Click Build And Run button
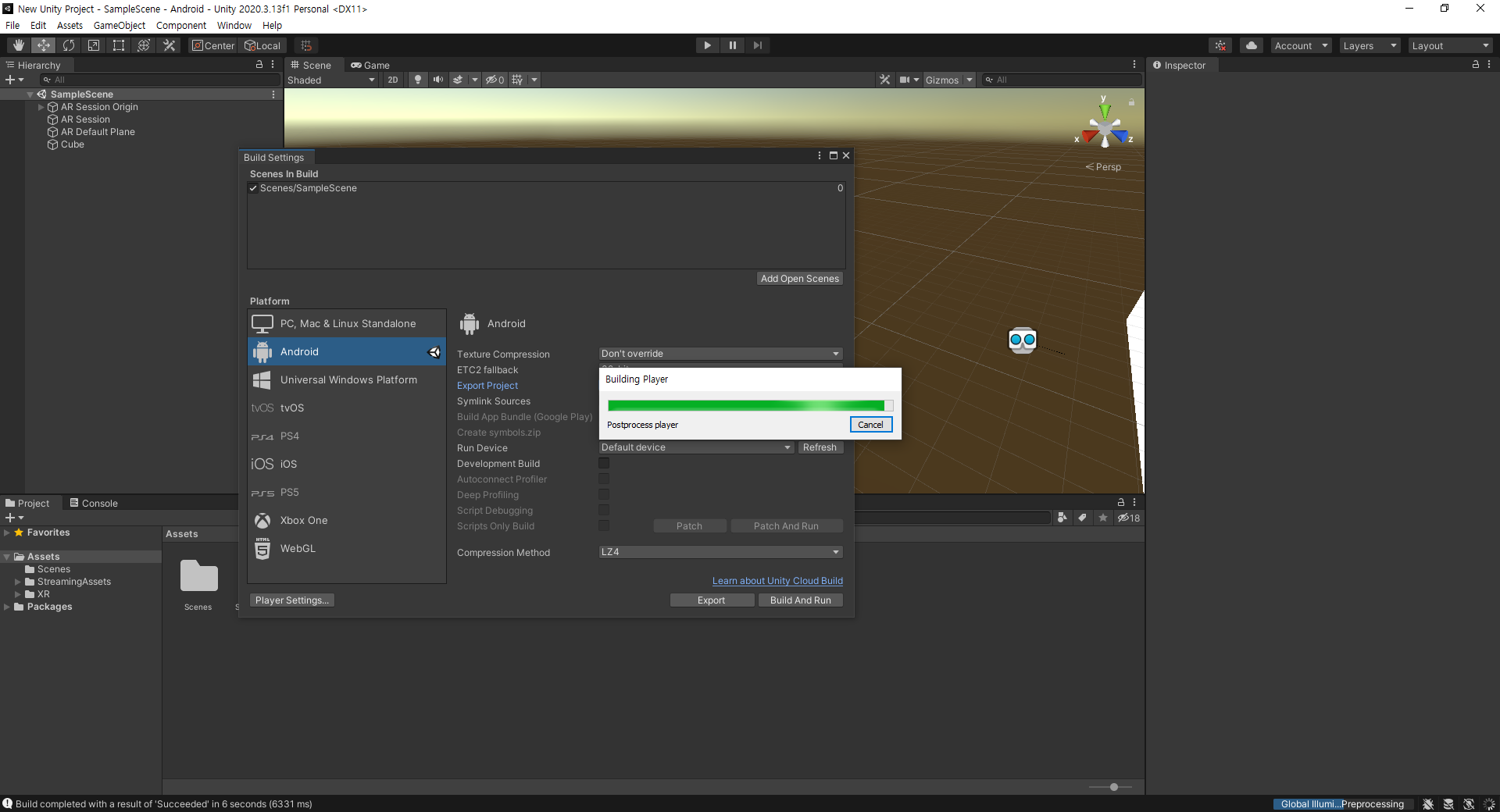1500x812 pixels. point(801,600)
